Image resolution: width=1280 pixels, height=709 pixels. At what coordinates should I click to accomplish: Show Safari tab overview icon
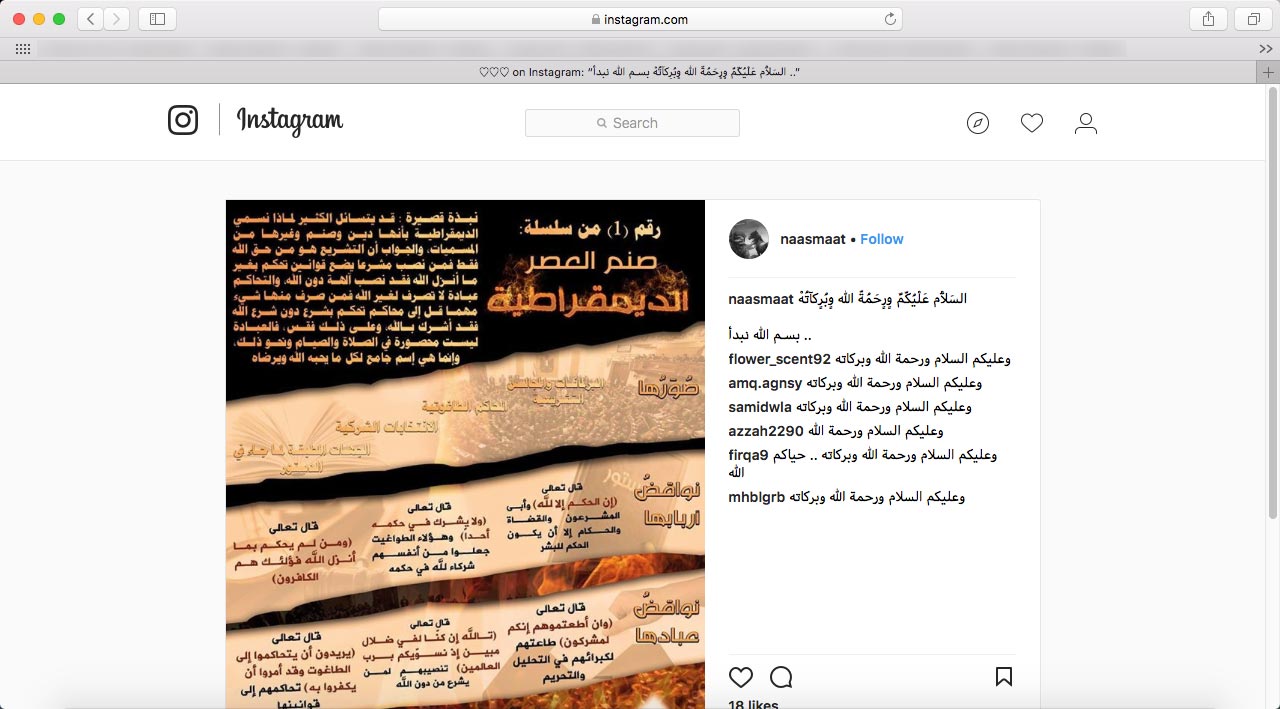coord(1253,19)
